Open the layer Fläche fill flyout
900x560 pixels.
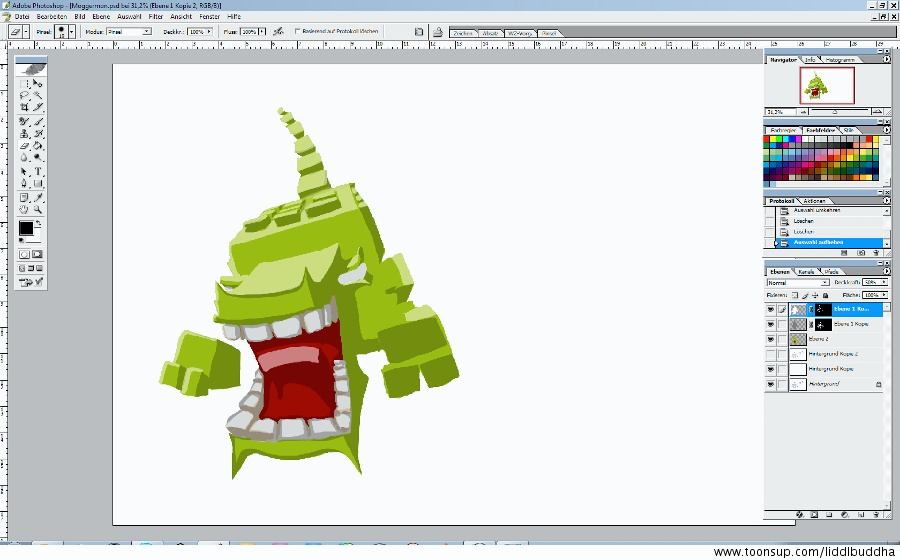(885, 295)
